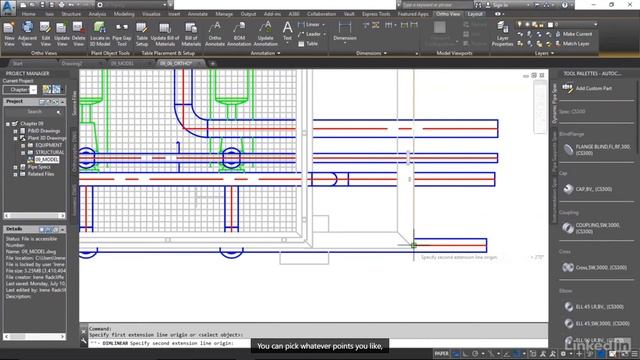Image resolution: width=640 pixels, height=360 pixels.
Task: Activate the Pipe Gap Tool
Action: coord(122,33)
